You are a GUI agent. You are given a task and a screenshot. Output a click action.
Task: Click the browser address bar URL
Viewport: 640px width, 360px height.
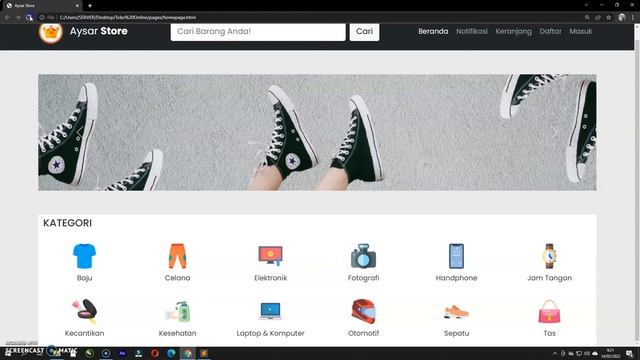pyautogui.click(x=128, y=18)
